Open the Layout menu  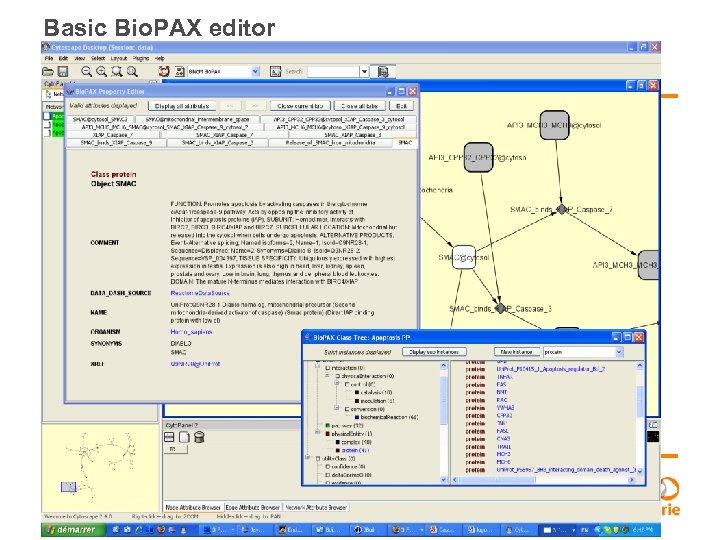pyautogui.click(x=118, y=58)
